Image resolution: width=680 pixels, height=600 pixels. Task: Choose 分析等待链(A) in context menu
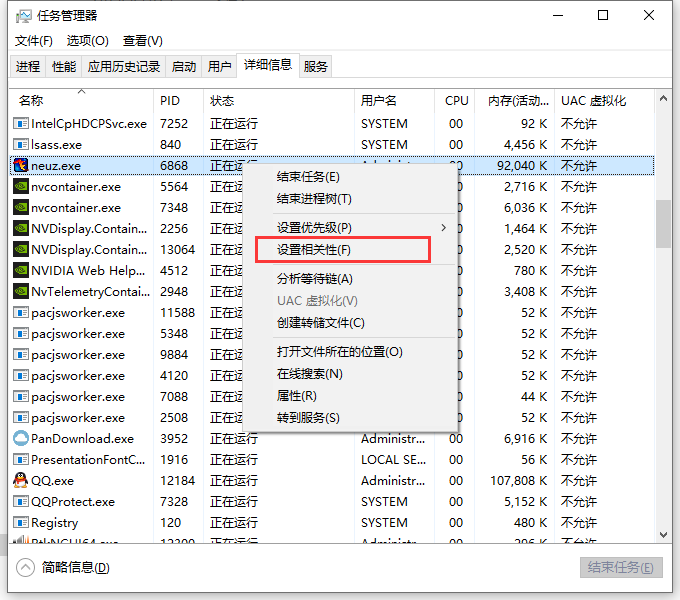coord(351,279)
